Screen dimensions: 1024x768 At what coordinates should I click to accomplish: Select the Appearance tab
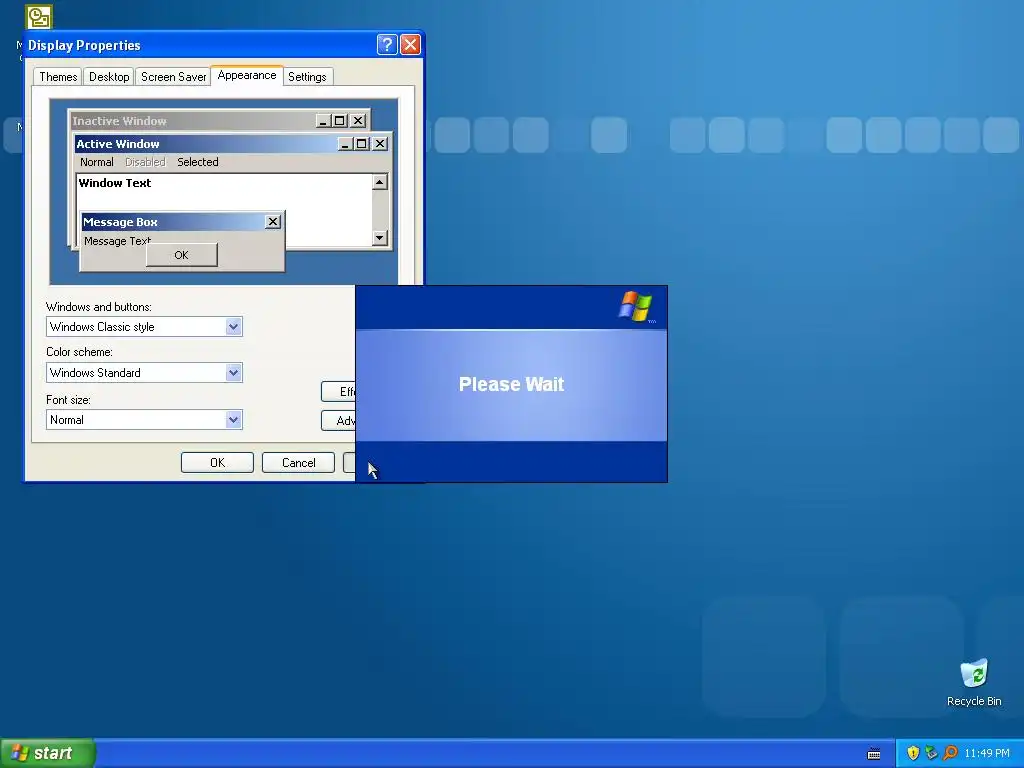coord(247,75)
